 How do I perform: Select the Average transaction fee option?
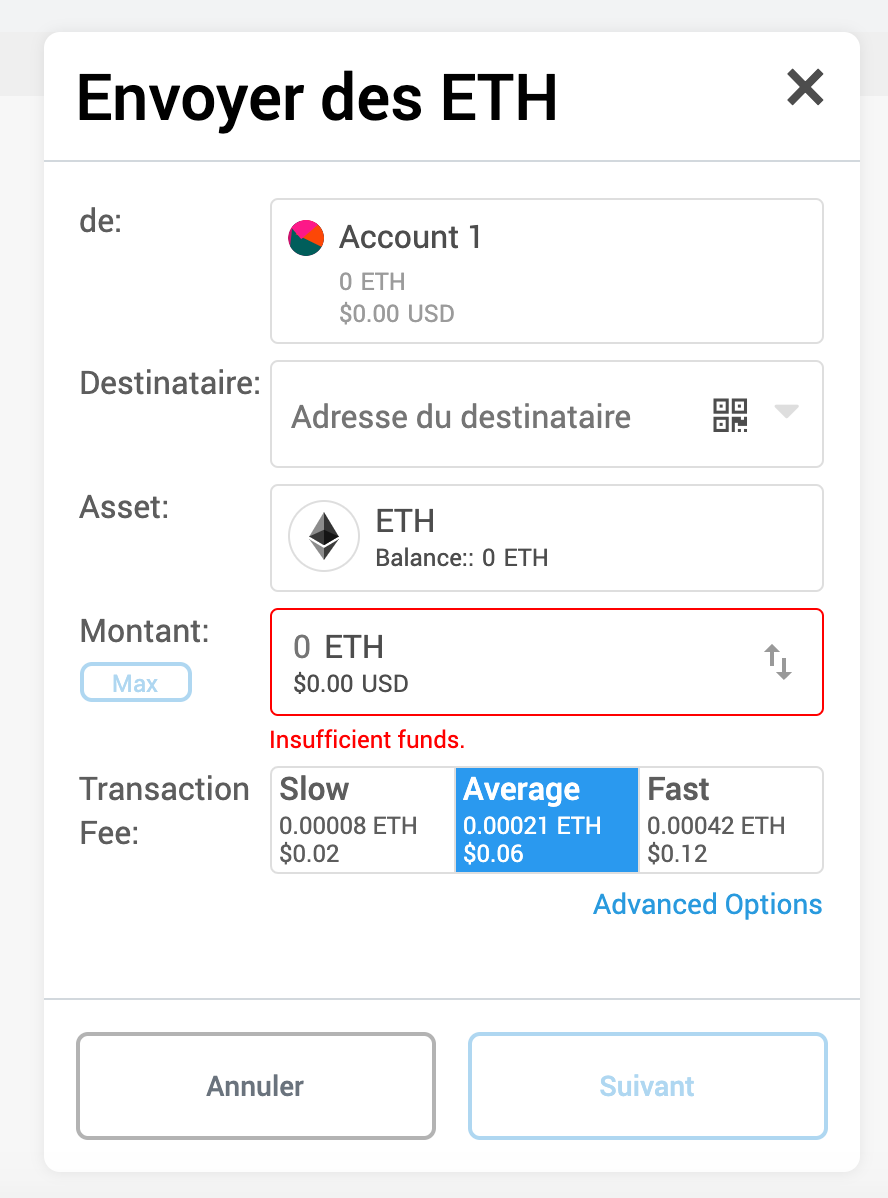pos(546,820)
